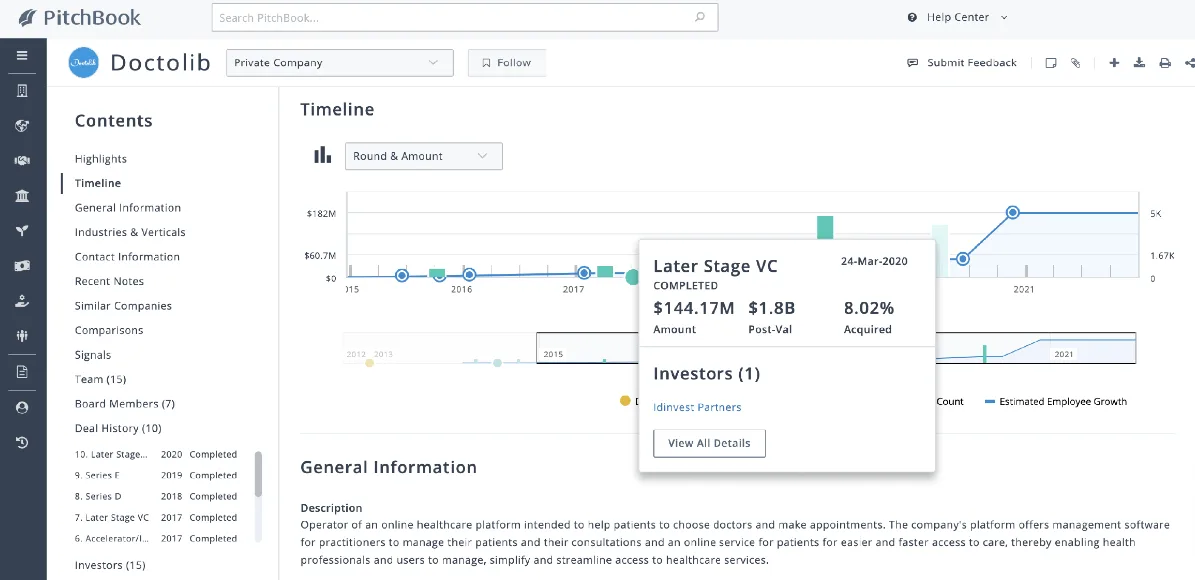Add a note with sticky note icon
The image size is (1195, 580).
(x=1051, y=62)
